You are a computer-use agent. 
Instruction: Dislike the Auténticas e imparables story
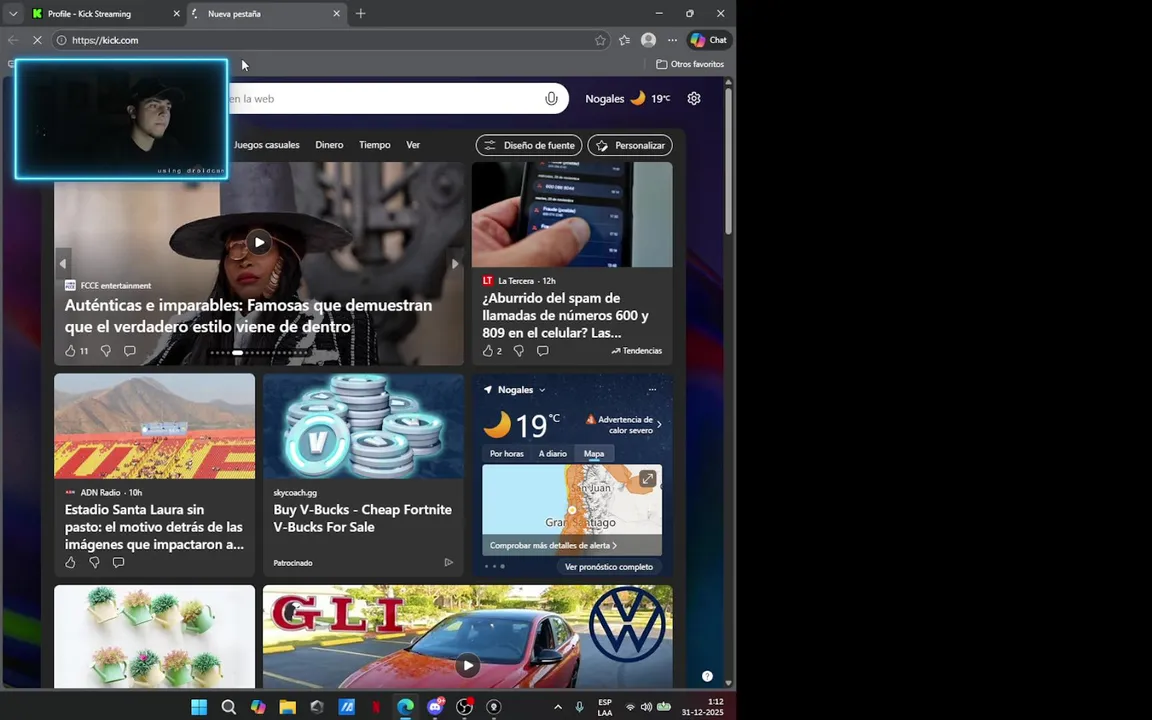[106, 350]
